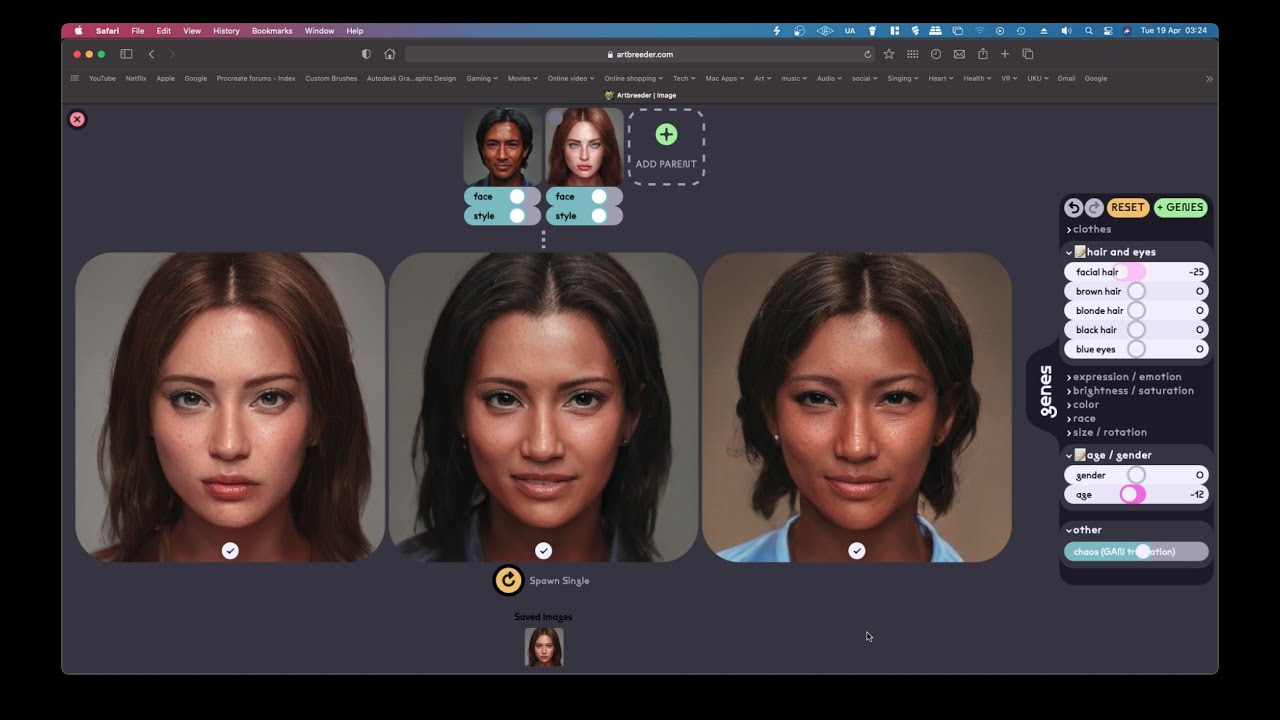The width and height of the screenshot is (1280, 720).
Task: Open the History menu
Action: click(x=226, y=31)
